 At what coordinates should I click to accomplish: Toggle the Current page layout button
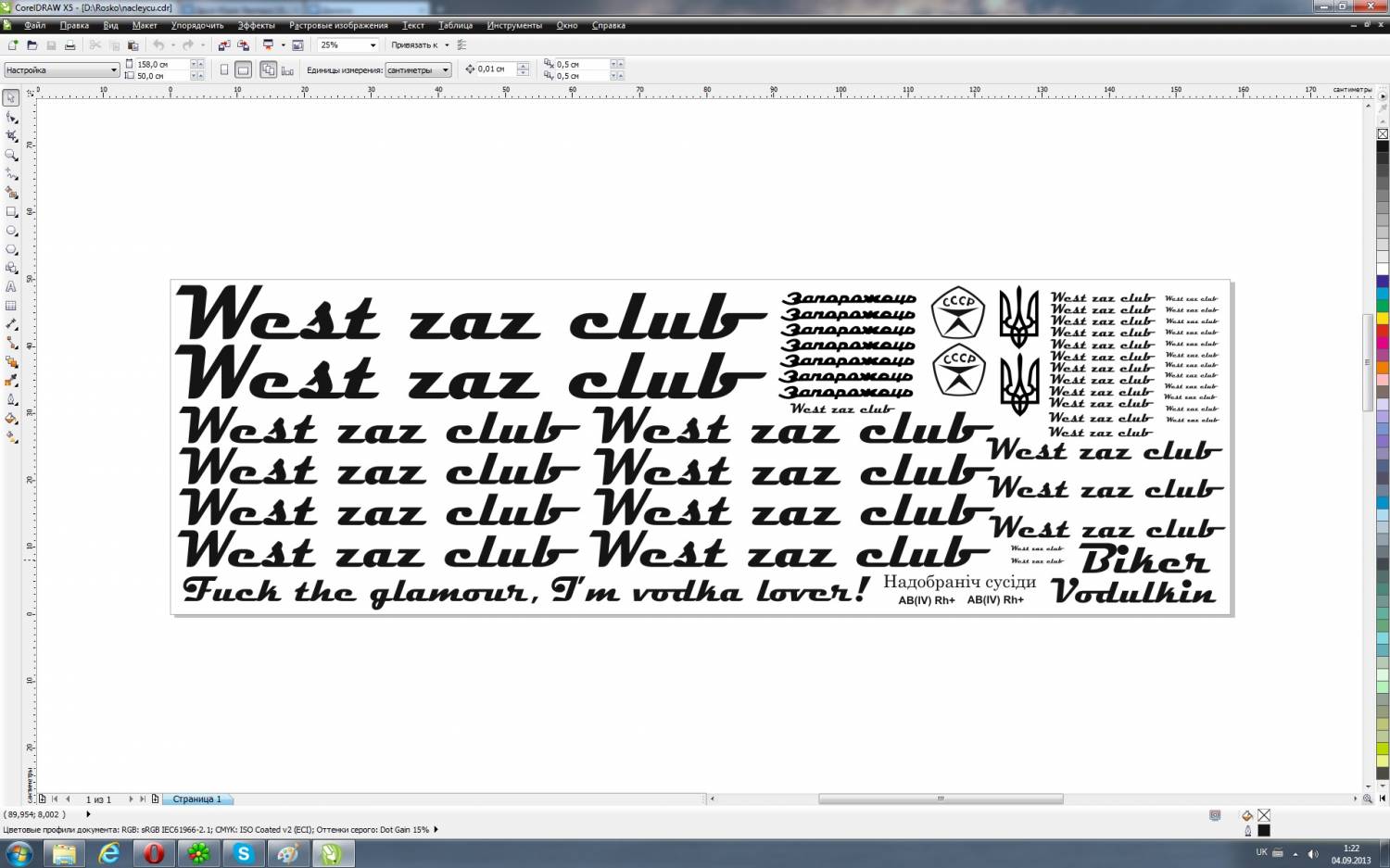[x=287, y=69]
